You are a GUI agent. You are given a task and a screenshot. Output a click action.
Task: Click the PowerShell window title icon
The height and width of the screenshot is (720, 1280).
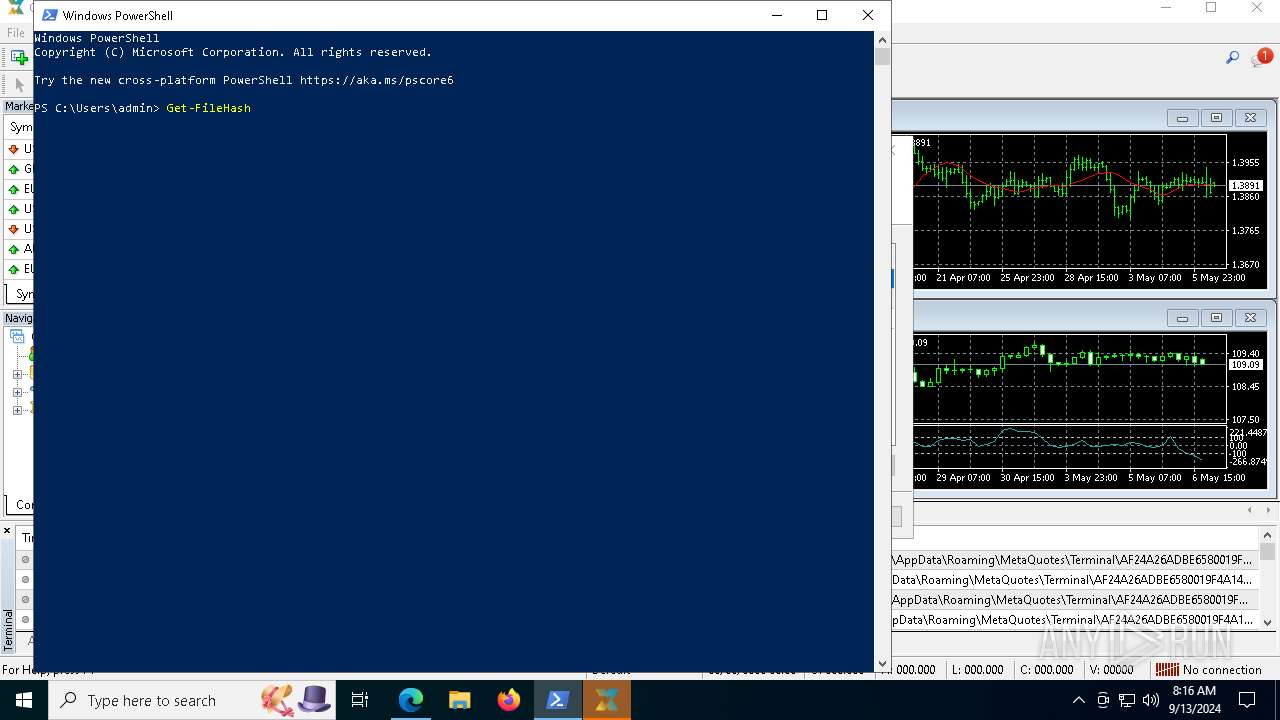tap(49, 15)
